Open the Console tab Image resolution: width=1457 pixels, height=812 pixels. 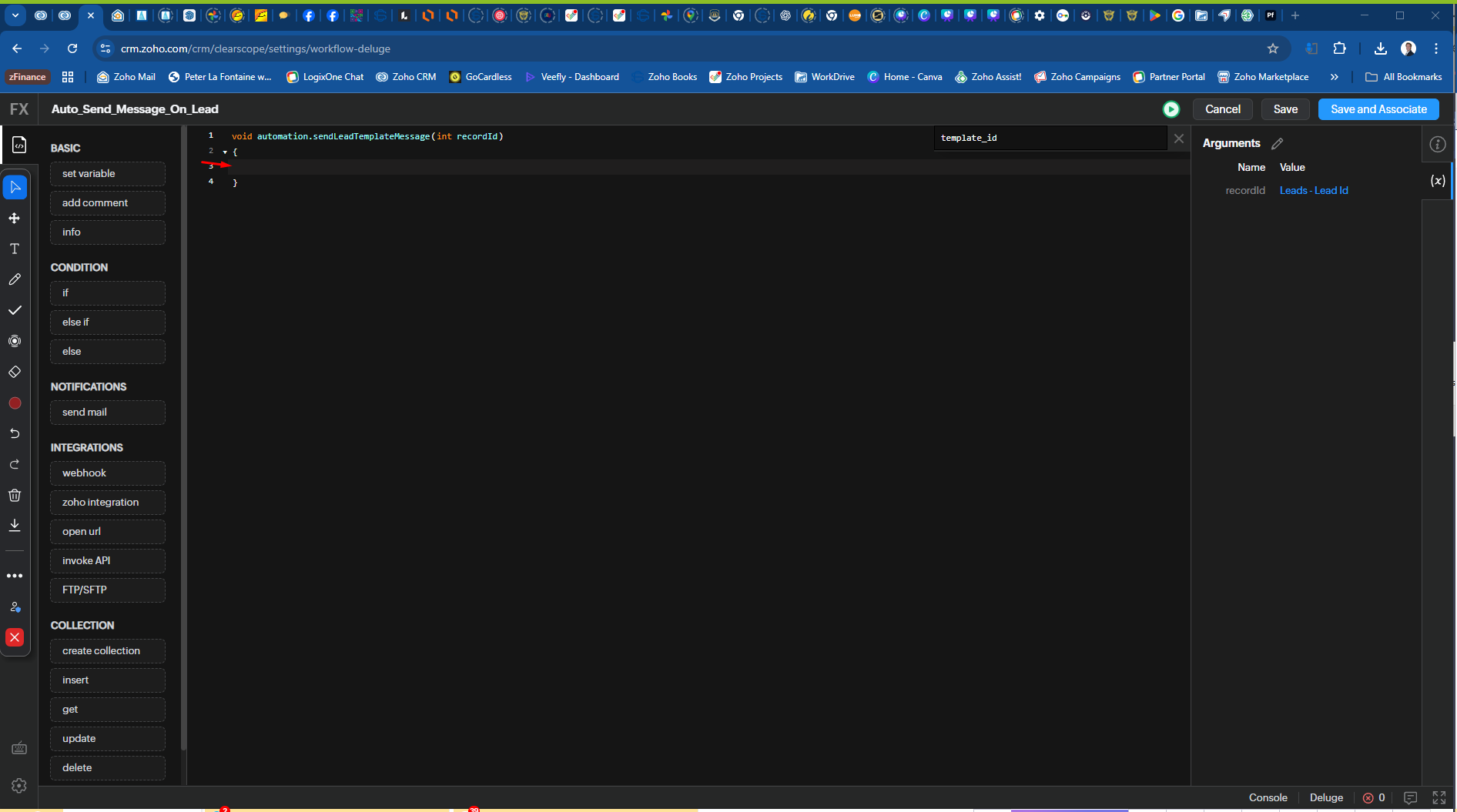tap(1268, 798)
